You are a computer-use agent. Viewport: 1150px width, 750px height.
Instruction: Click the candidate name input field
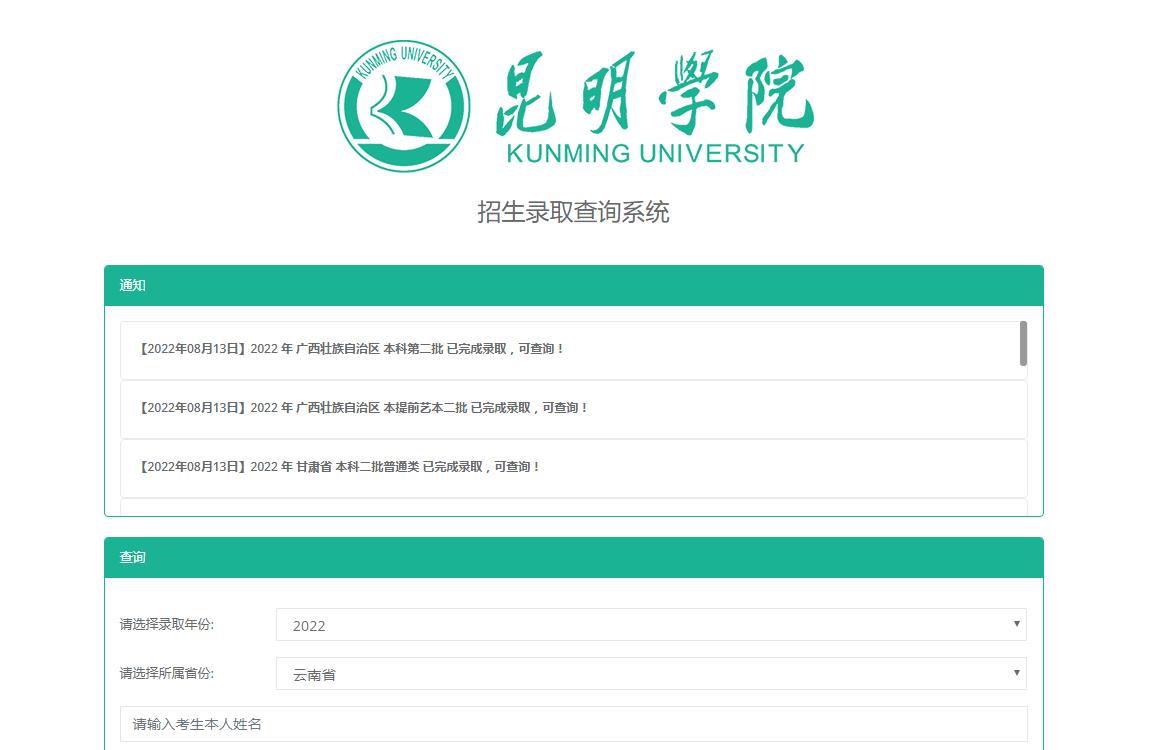tap(574, 724)
